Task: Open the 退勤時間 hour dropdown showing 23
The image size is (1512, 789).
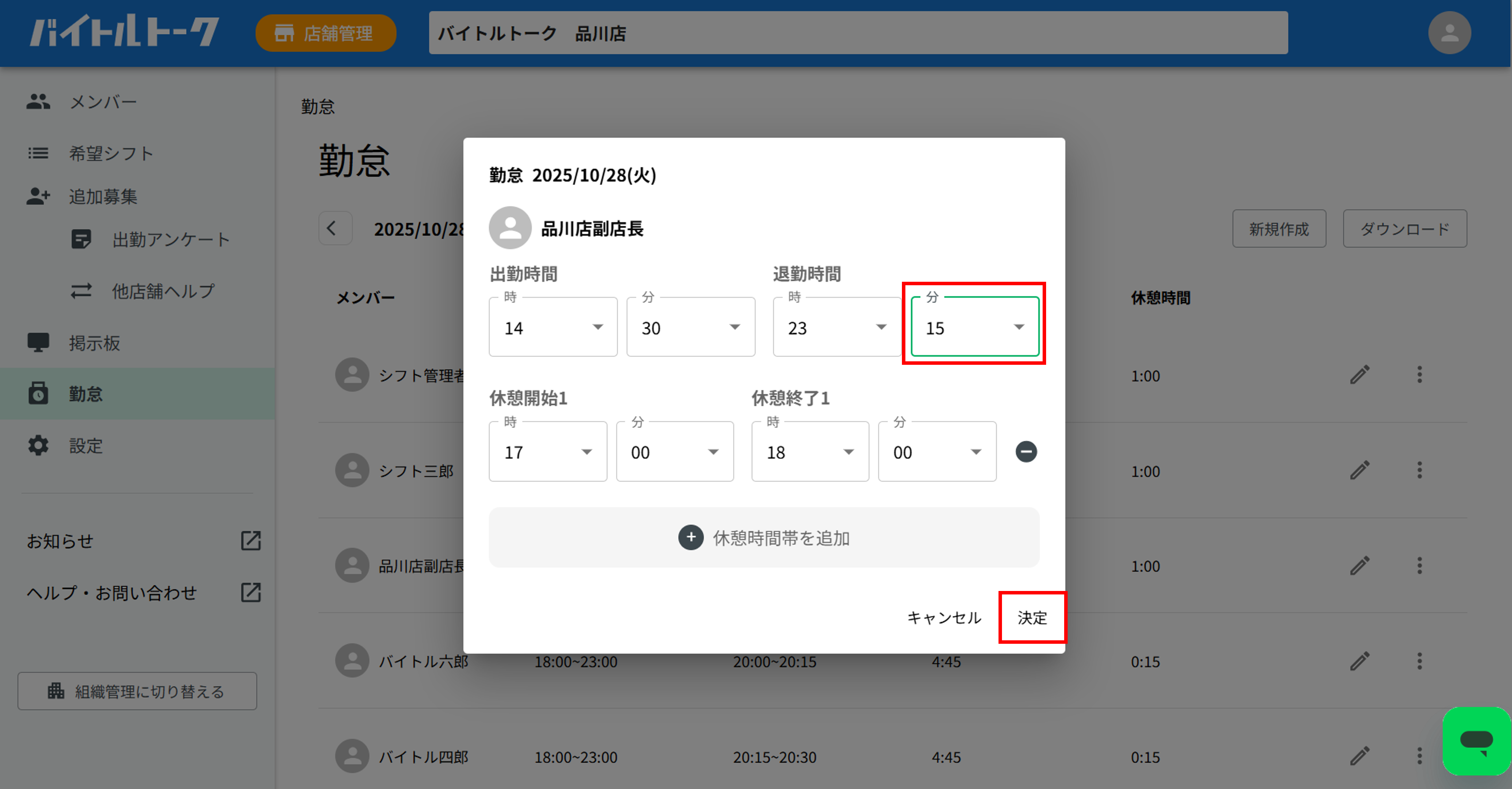Action: [x=837, y=327]
